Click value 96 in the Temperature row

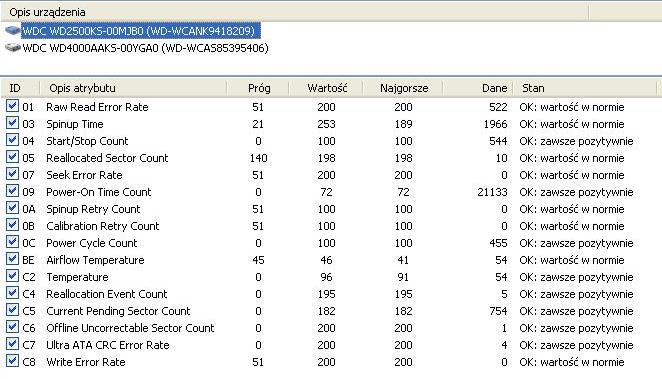(x=326, y=277)
